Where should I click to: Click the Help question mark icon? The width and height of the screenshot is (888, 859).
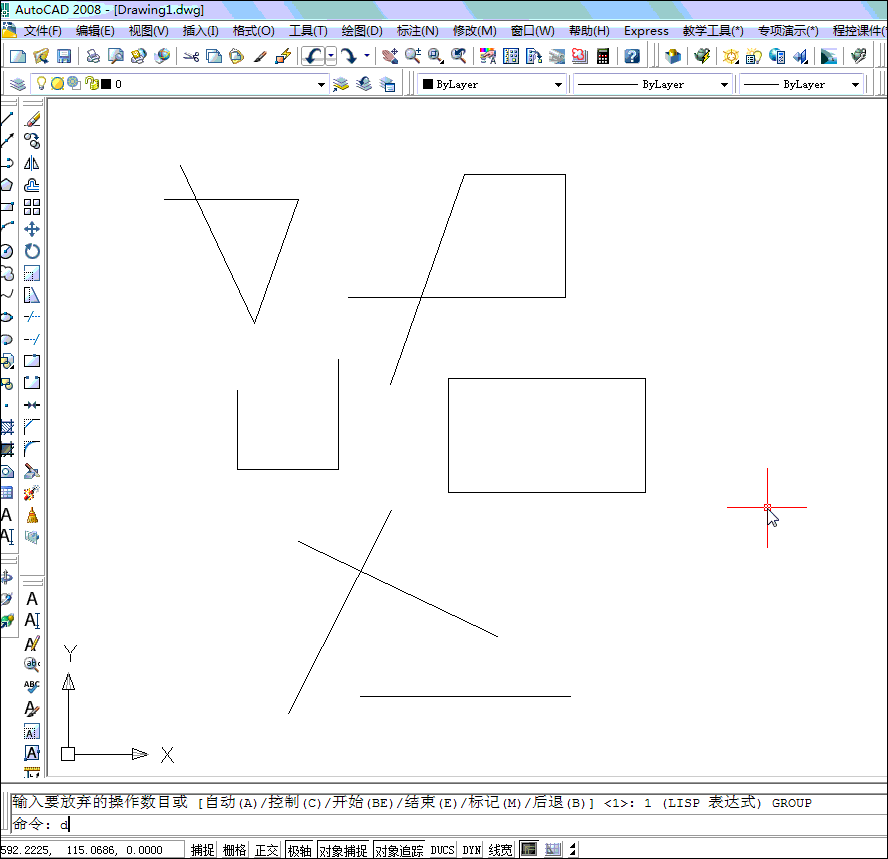(632, 56)
